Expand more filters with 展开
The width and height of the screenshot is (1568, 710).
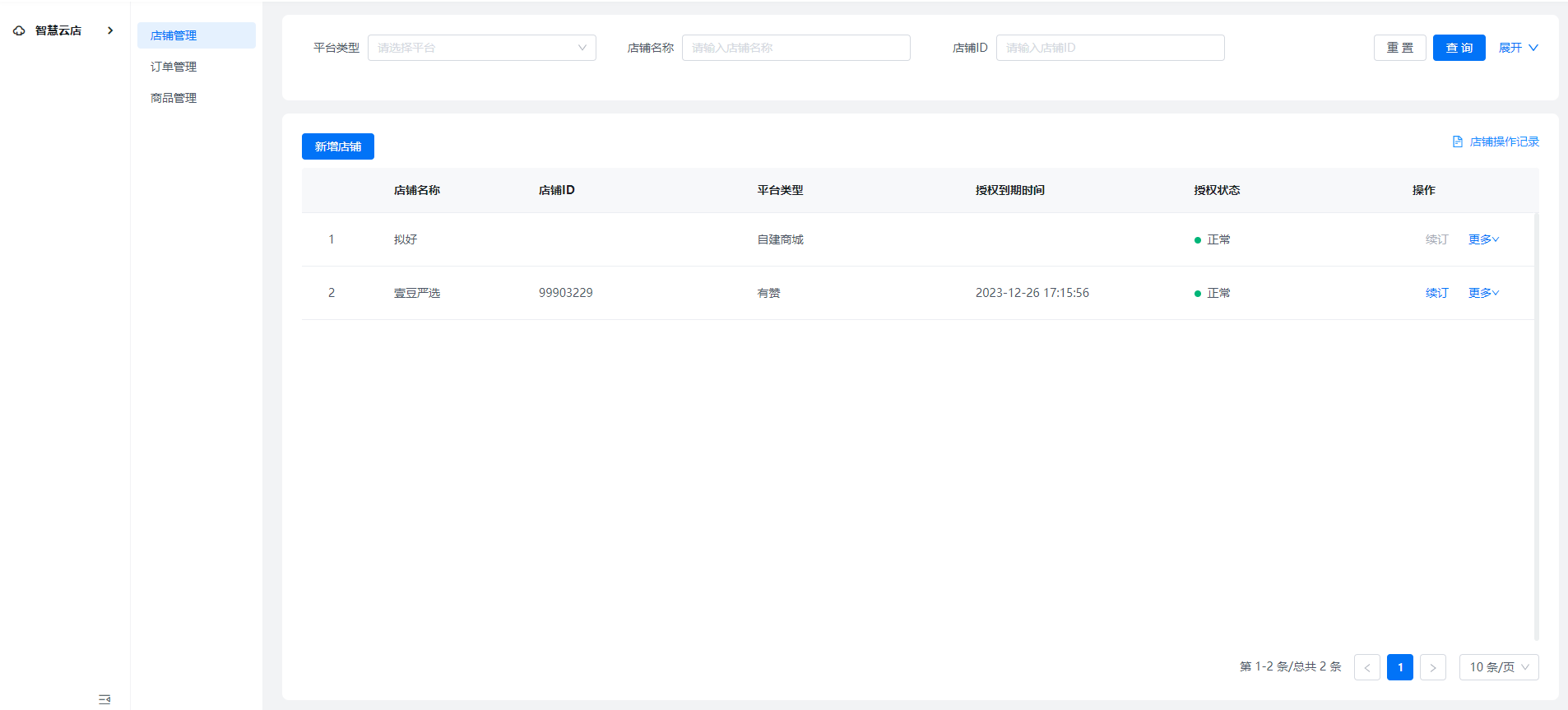tap(1518, 48)
